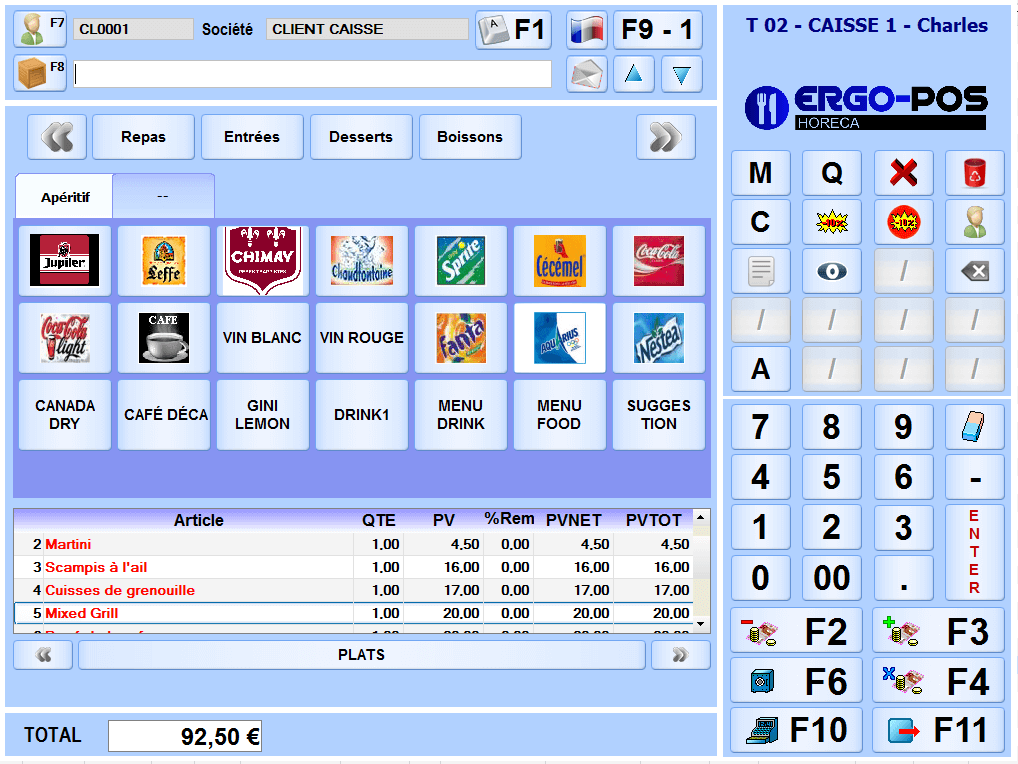Click the Q quantity button
Image resolution: width=1018 pixels, height=764 pixels.
(832, 173)
